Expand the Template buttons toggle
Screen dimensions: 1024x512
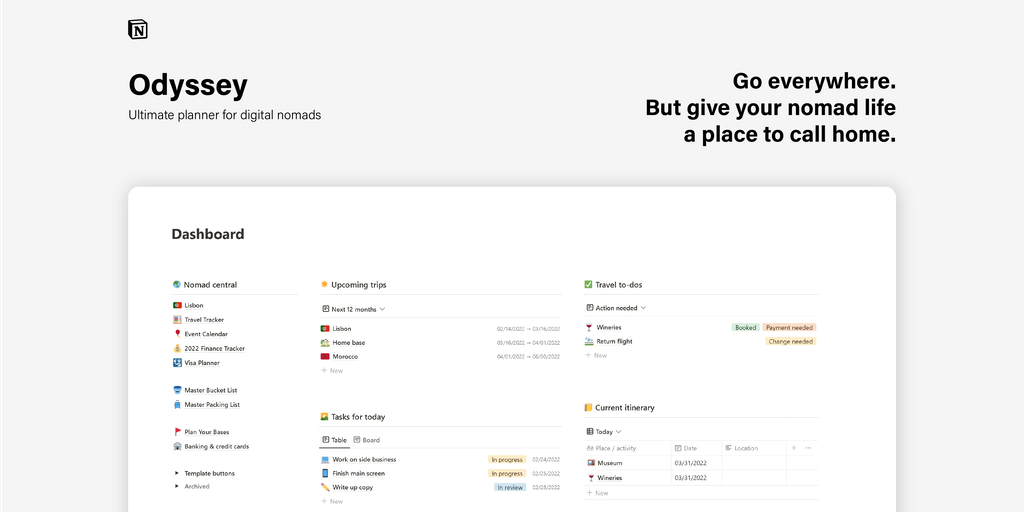(x=176, y=473)
